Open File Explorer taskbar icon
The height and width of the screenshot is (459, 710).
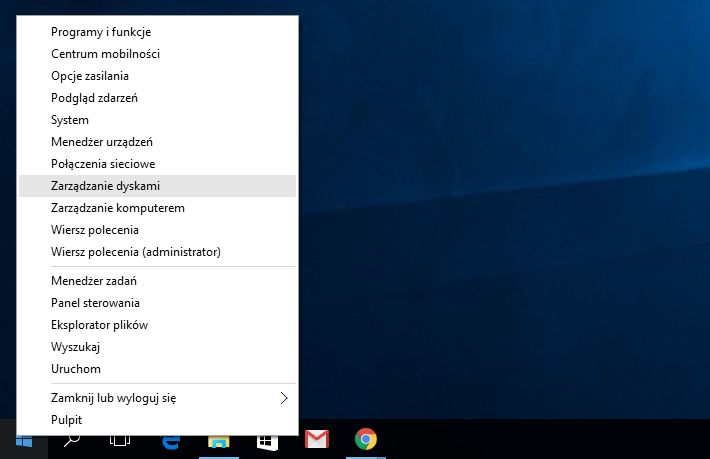click(219, 440)
